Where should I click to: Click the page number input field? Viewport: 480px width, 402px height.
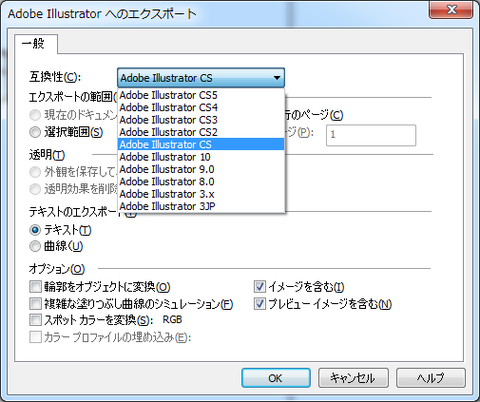[x=371, y=135]
